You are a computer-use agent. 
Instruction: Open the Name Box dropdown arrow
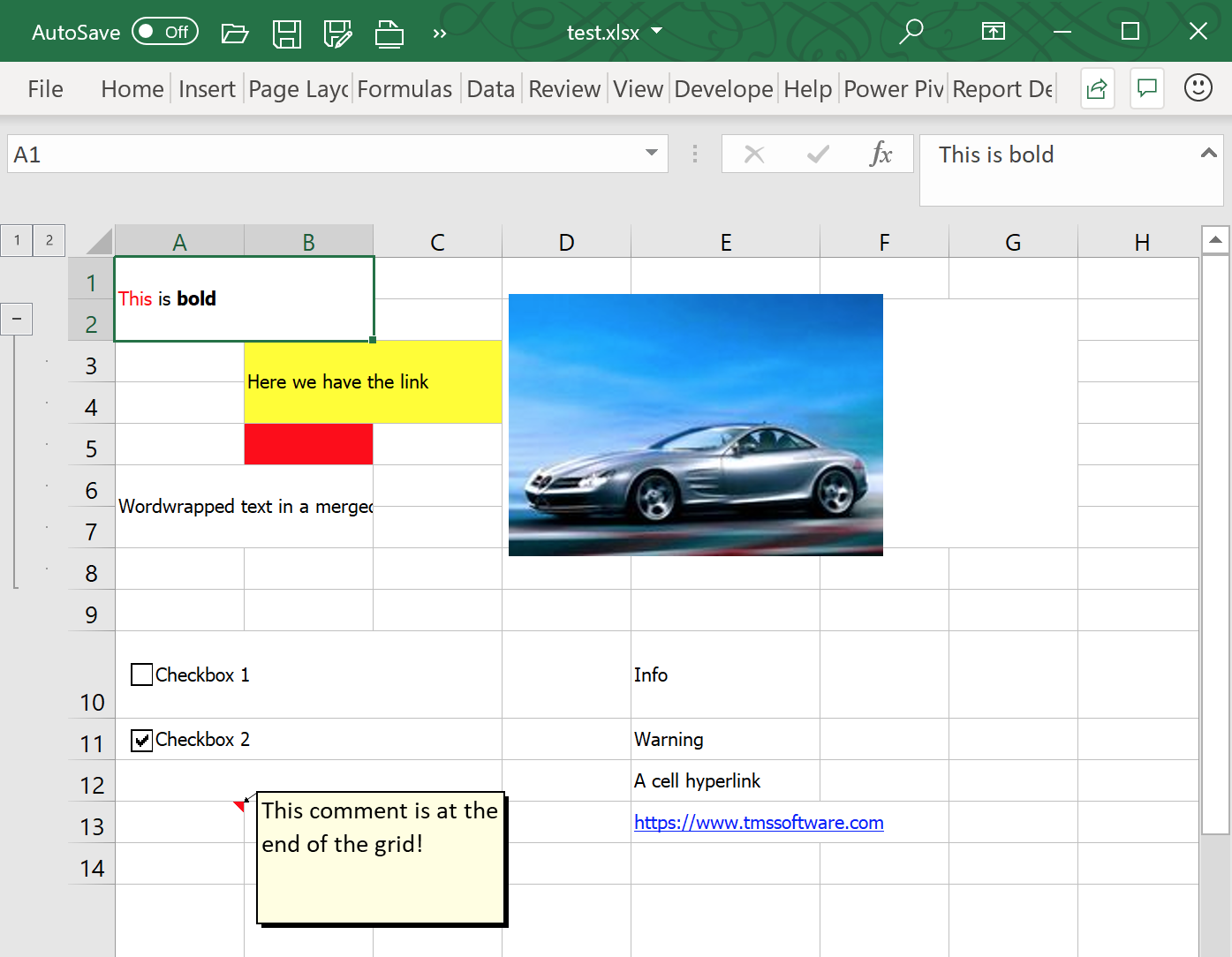click(x=652, y=154)
